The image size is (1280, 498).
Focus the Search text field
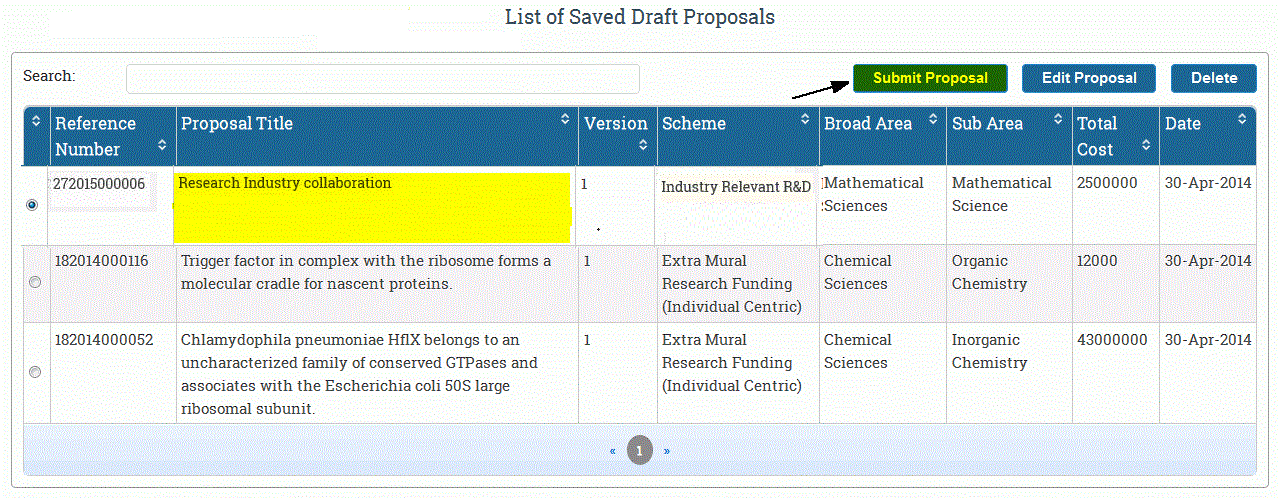click(x=383, y=79)
